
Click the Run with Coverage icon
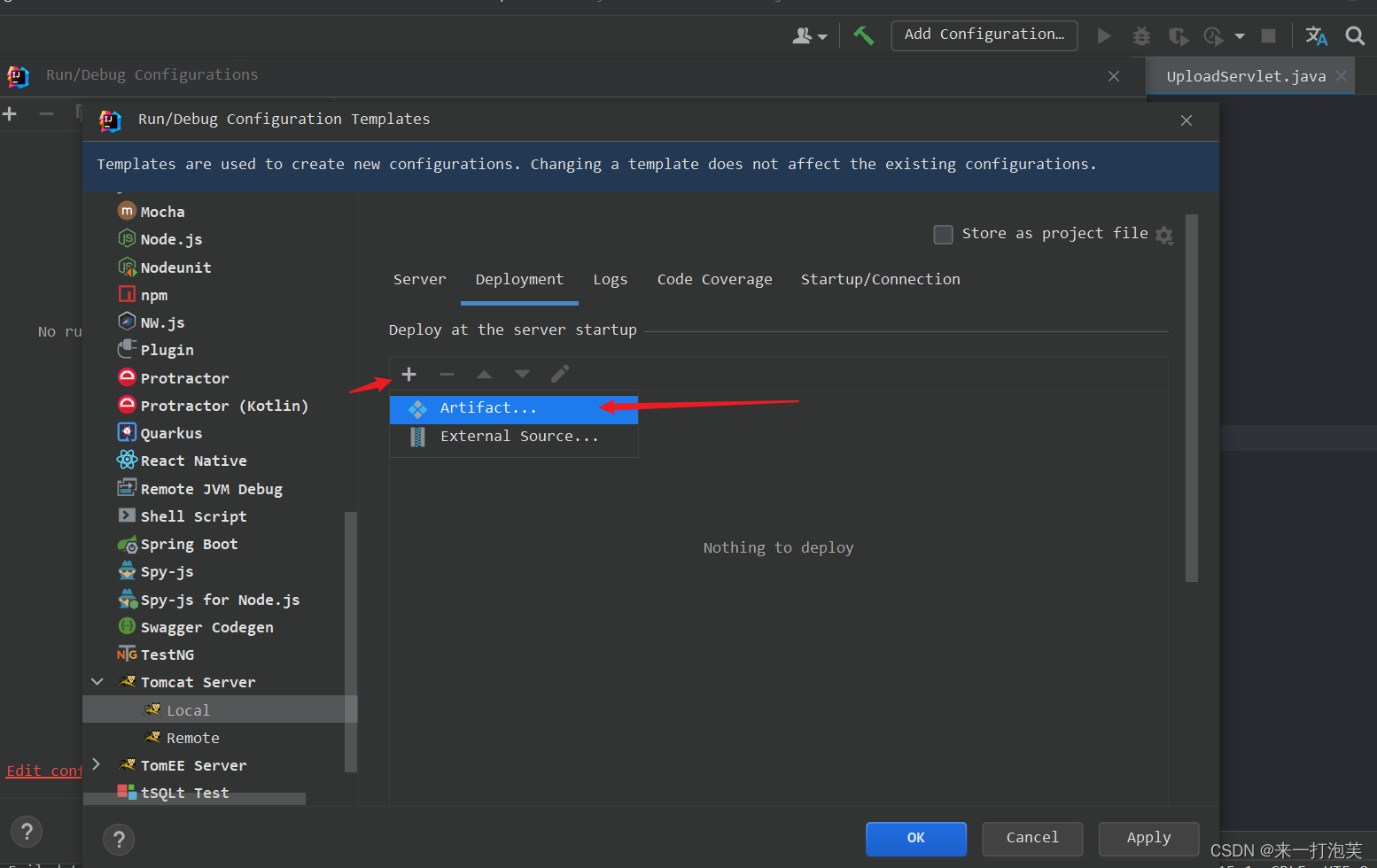tap(1178, 35)
